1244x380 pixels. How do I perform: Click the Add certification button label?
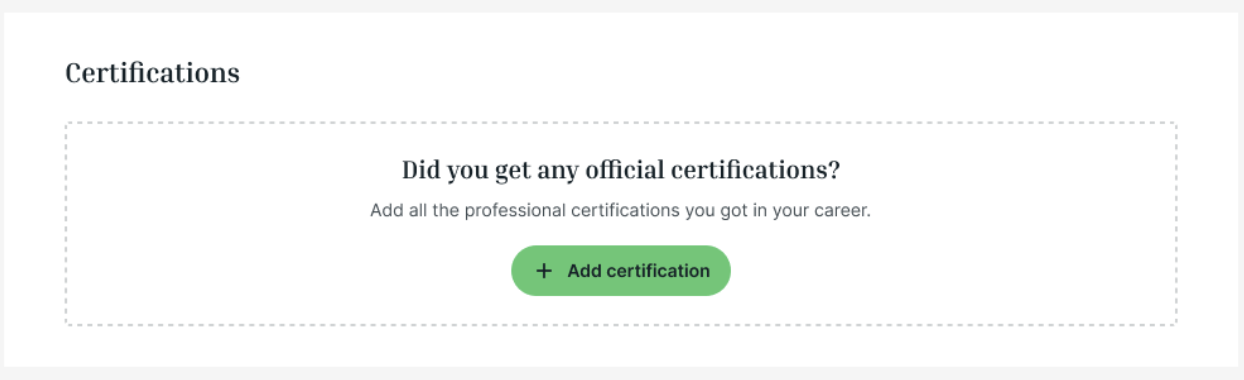coord(638,271)
